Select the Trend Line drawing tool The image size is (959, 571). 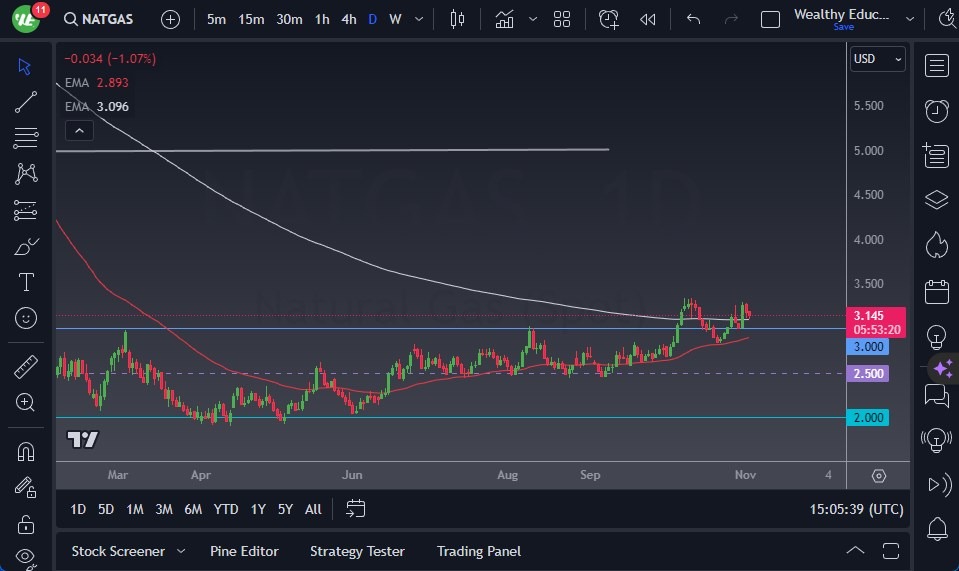pyautogui.click(x=26, y=102)
